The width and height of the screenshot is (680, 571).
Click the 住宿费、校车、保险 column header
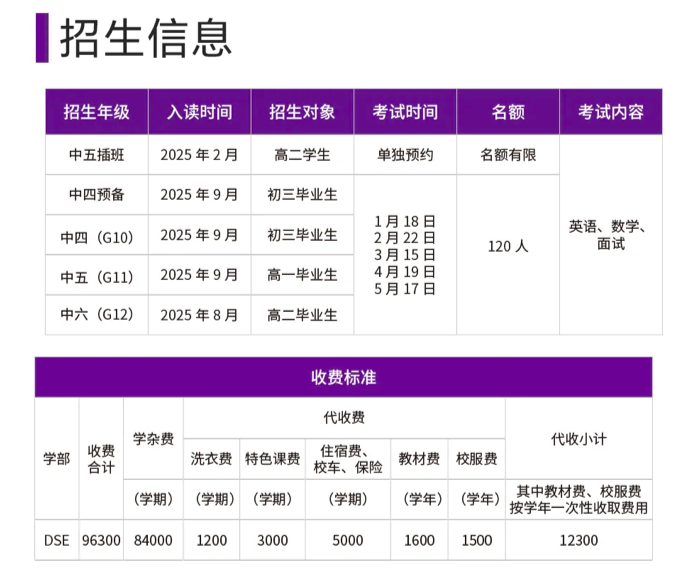point(348,459)
